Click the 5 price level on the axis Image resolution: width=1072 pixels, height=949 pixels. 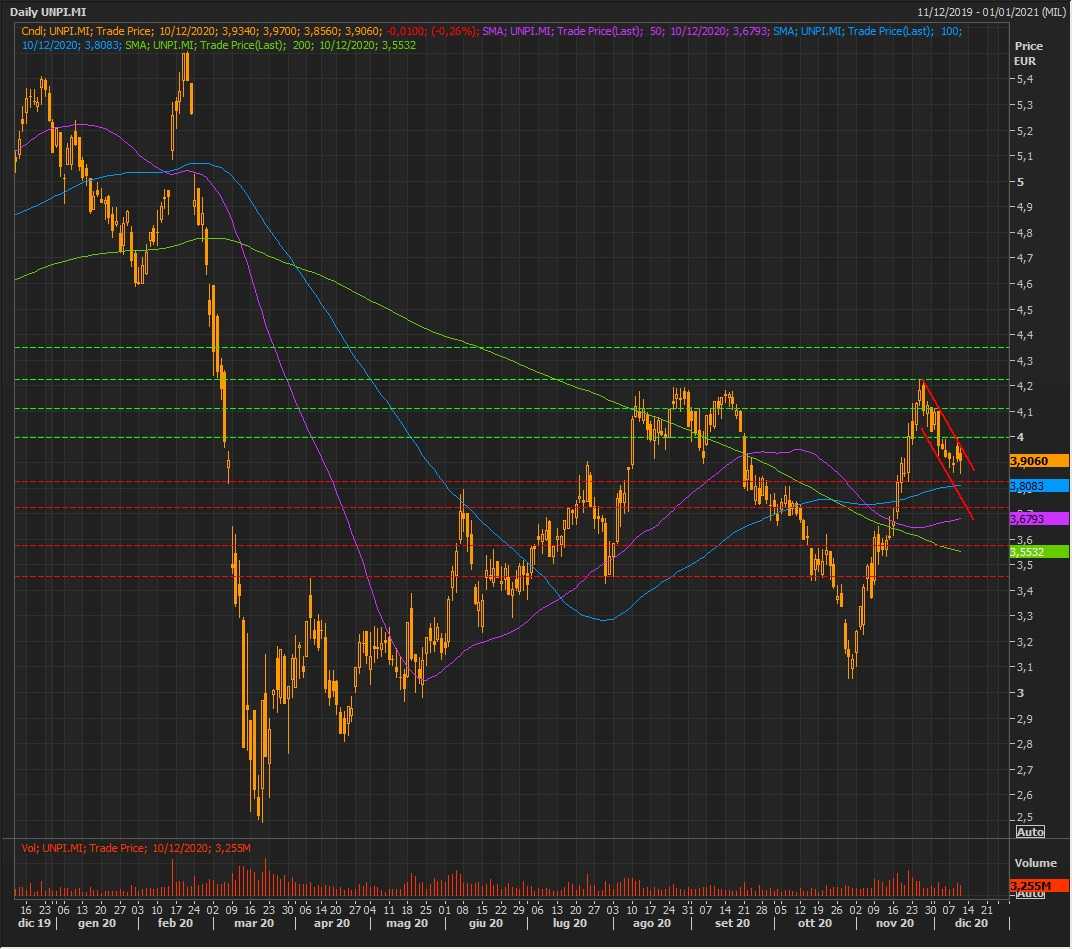[x=1019, y=182]
